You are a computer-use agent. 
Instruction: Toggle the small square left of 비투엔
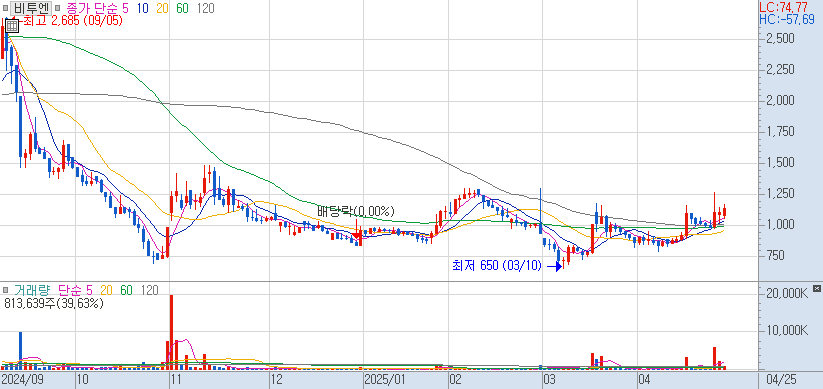click(5, 8)
